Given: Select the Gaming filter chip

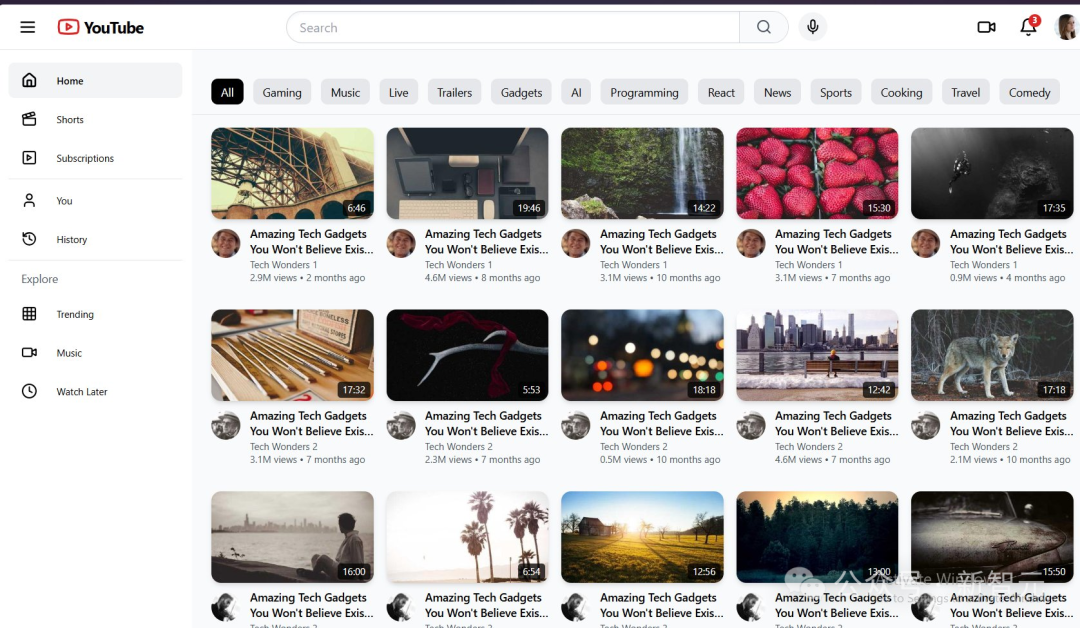Looking at the screenshot, I should [x=282, y=92].
